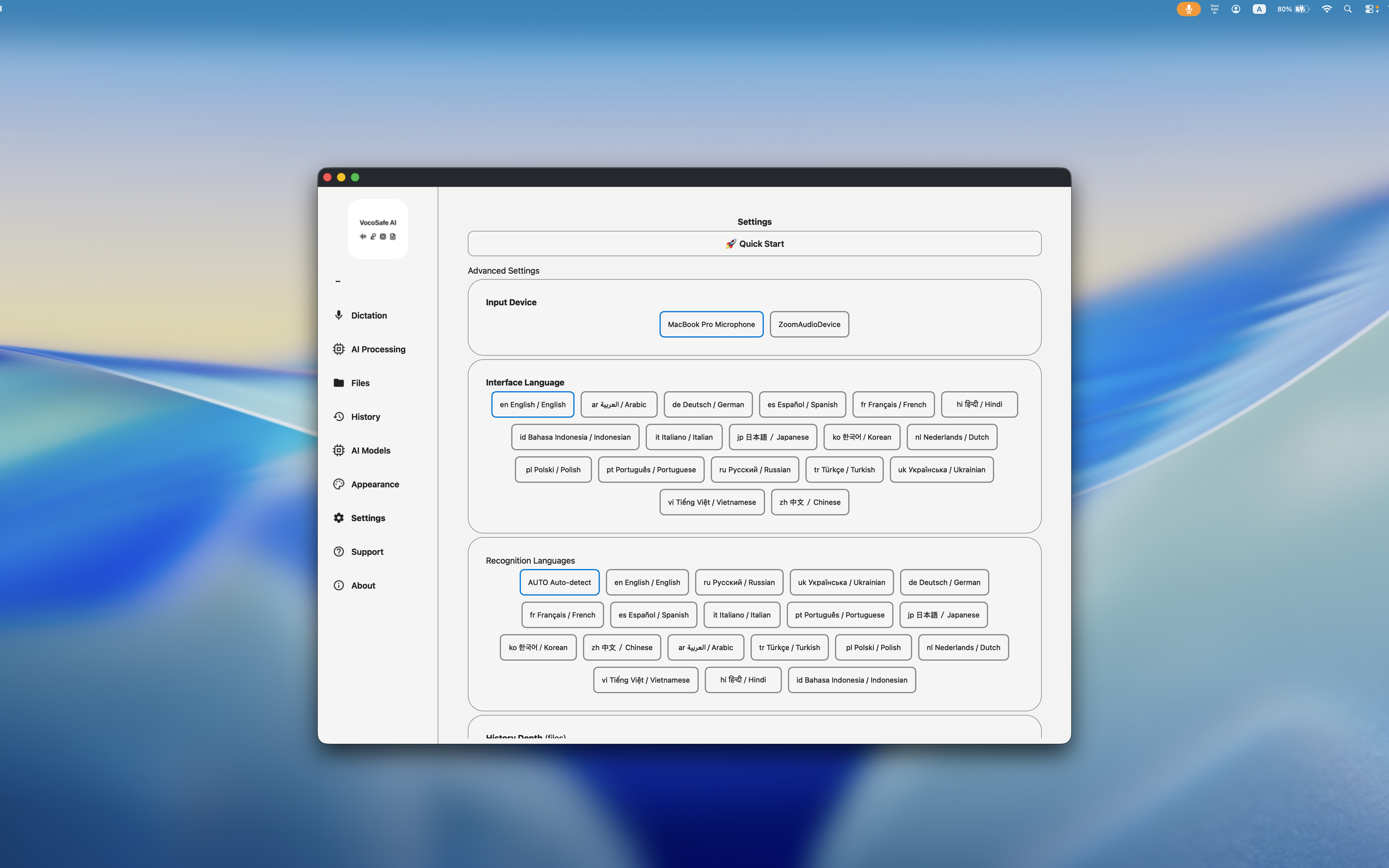Set interface language to Korean
The height and width of the screenshot is (868, 1389).
point(862,437)
